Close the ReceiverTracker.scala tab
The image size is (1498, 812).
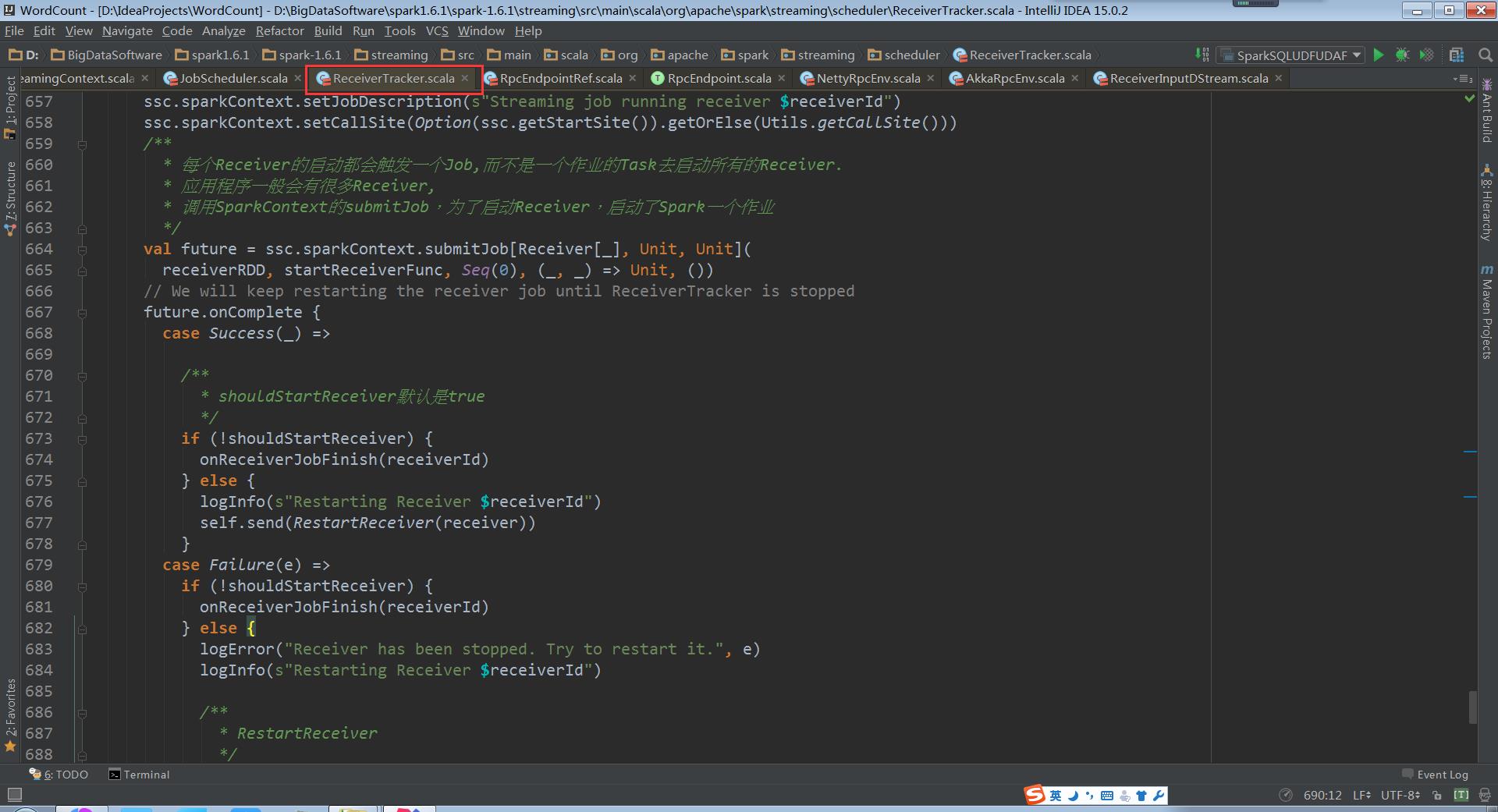coord(465,78)
